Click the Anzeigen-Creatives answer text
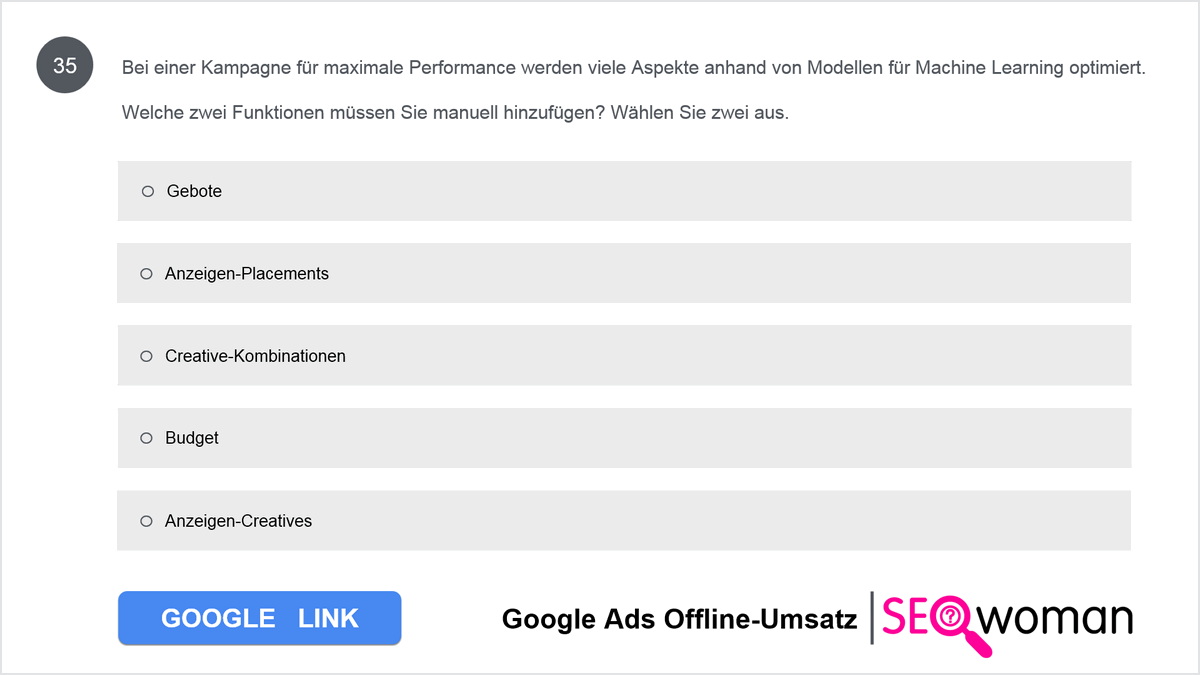The height and width of the screenshot is (675, 1200). 238,521
